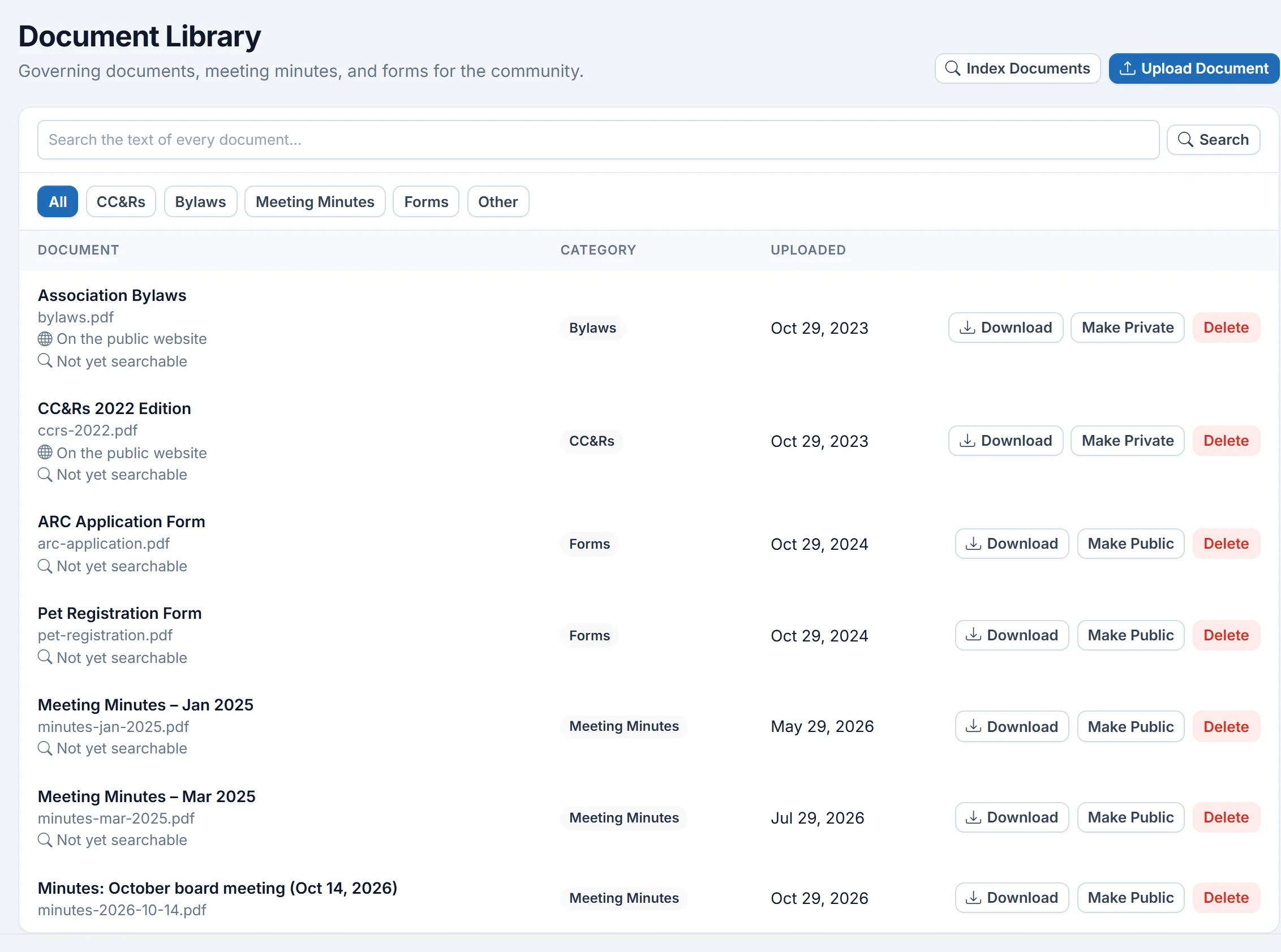
Task: Download the ARC Application Form
Action: coord(1012,544)
